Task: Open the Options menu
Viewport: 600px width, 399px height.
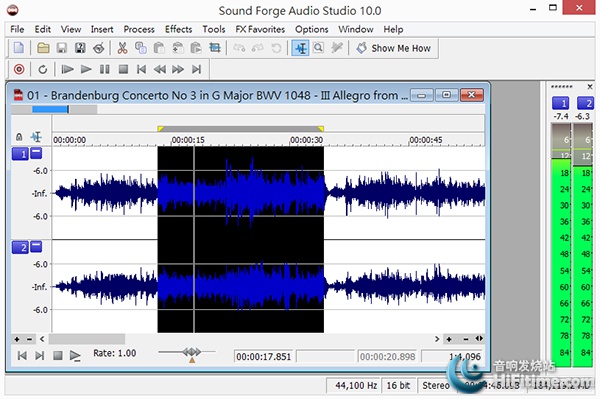Action: (x=311, y=29)
